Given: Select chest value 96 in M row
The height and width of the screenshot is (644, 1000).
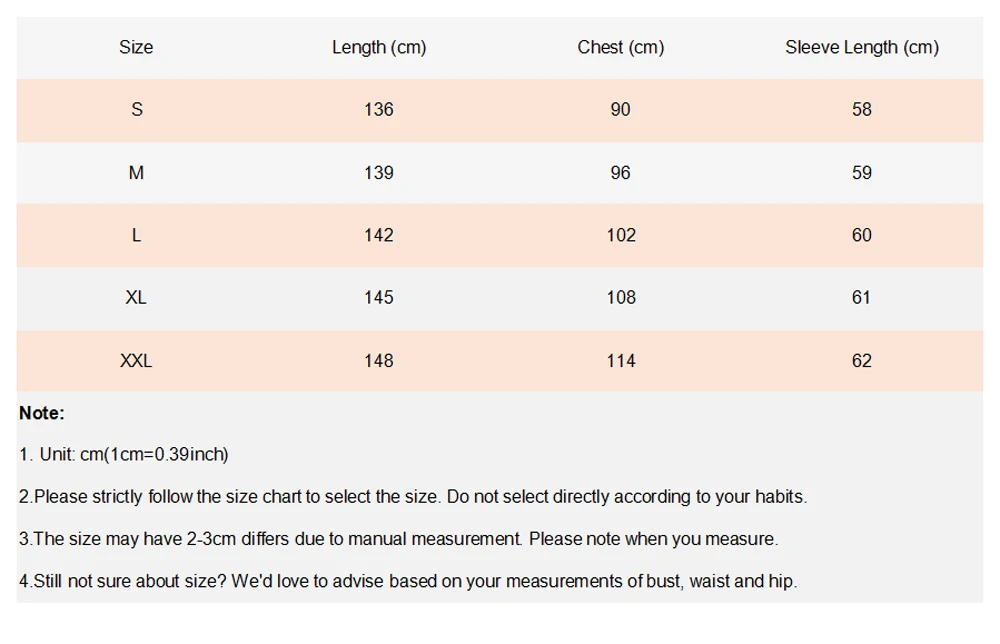Looking at the screenshot, I should pyautogui.click(x=620, y=173).
